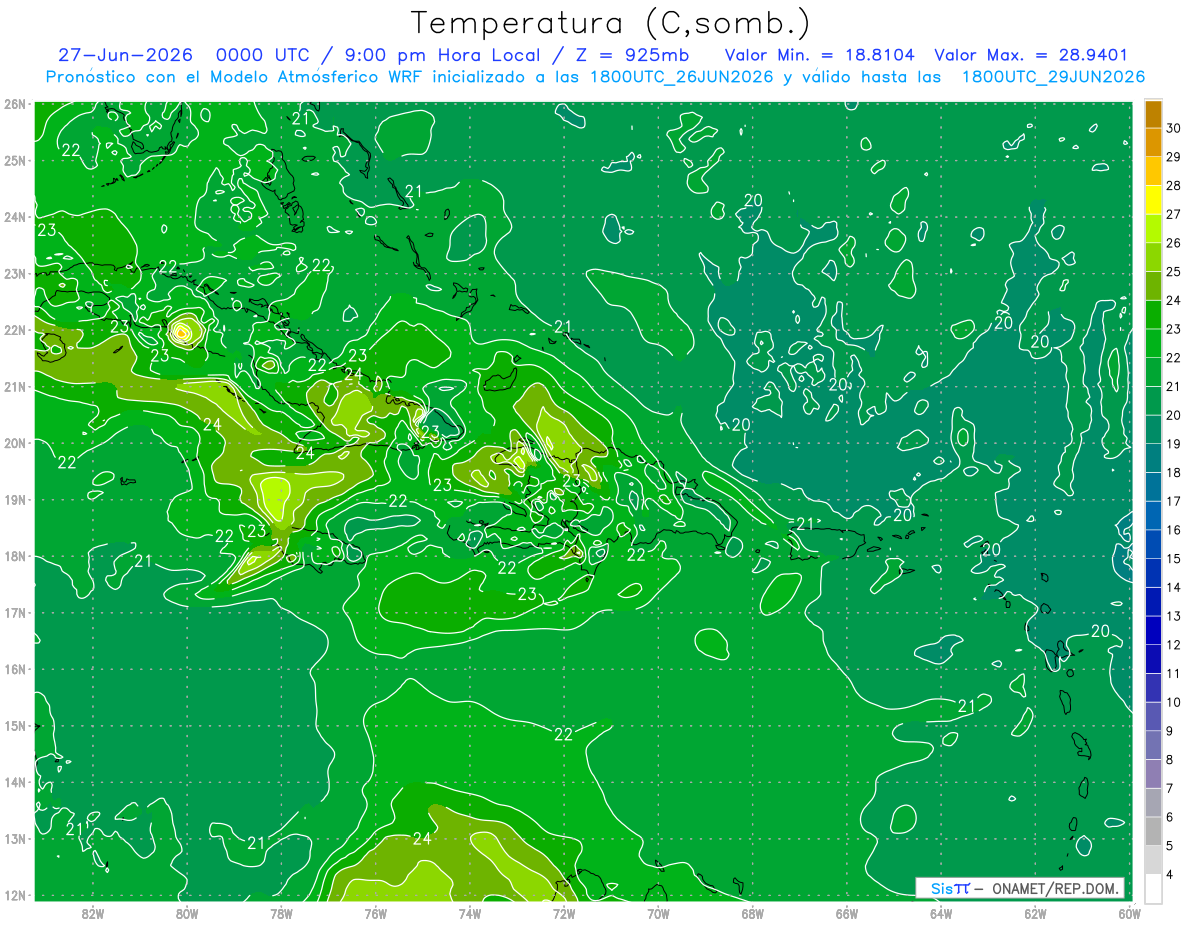This screenshot has height=927, width=1200.
Task: Pick the purple legend swatch between 7 and 8
Action: click(x=1153, y=774)
